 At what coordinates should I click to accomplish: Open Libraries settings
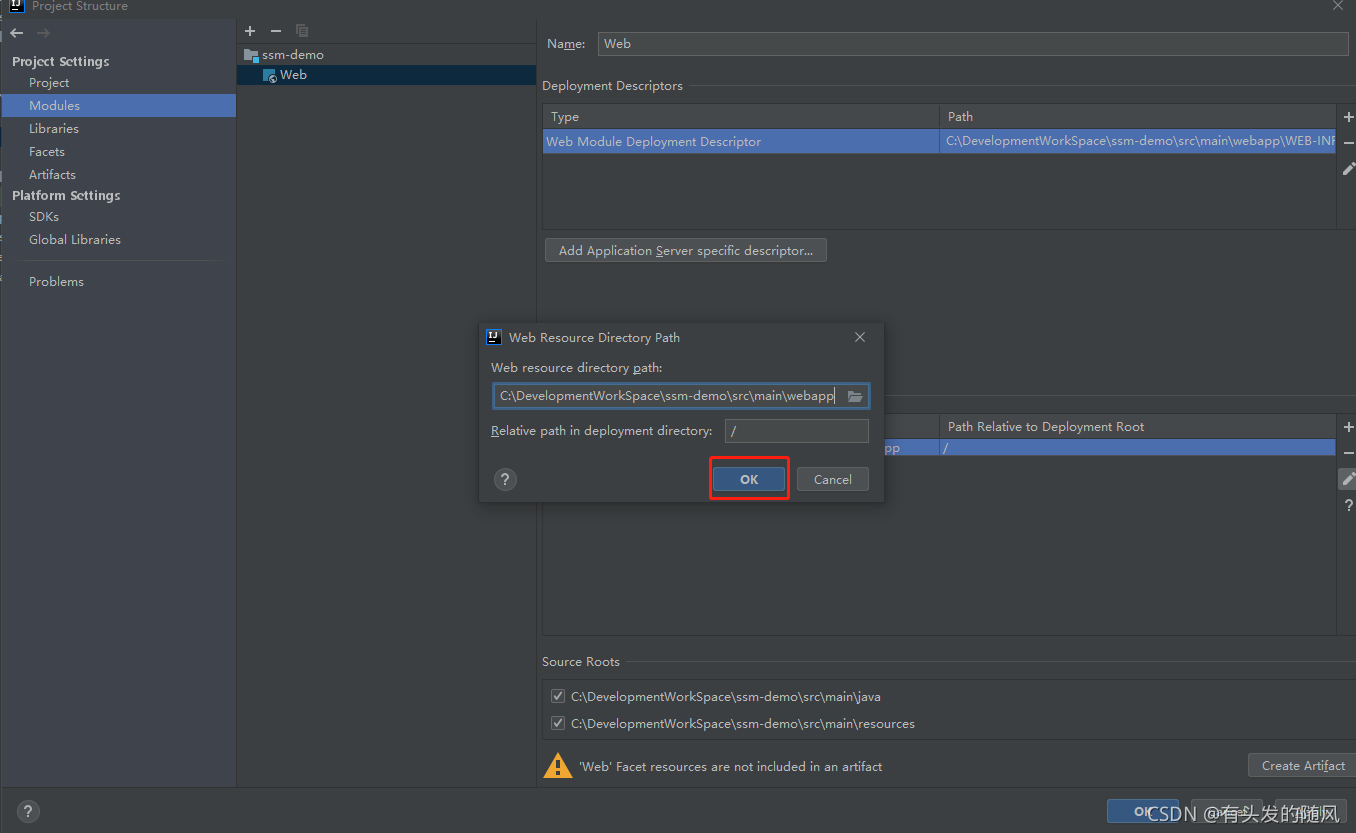coord(54,128)
